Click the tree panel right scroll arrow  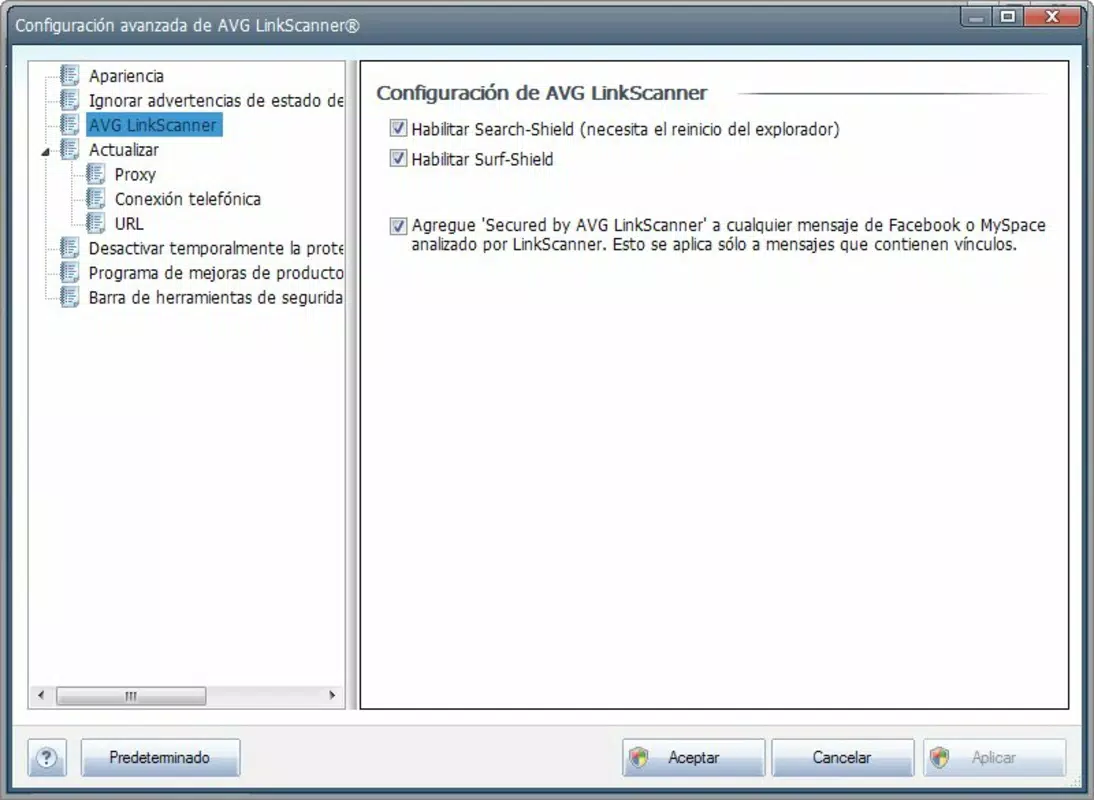click(332, 695)
